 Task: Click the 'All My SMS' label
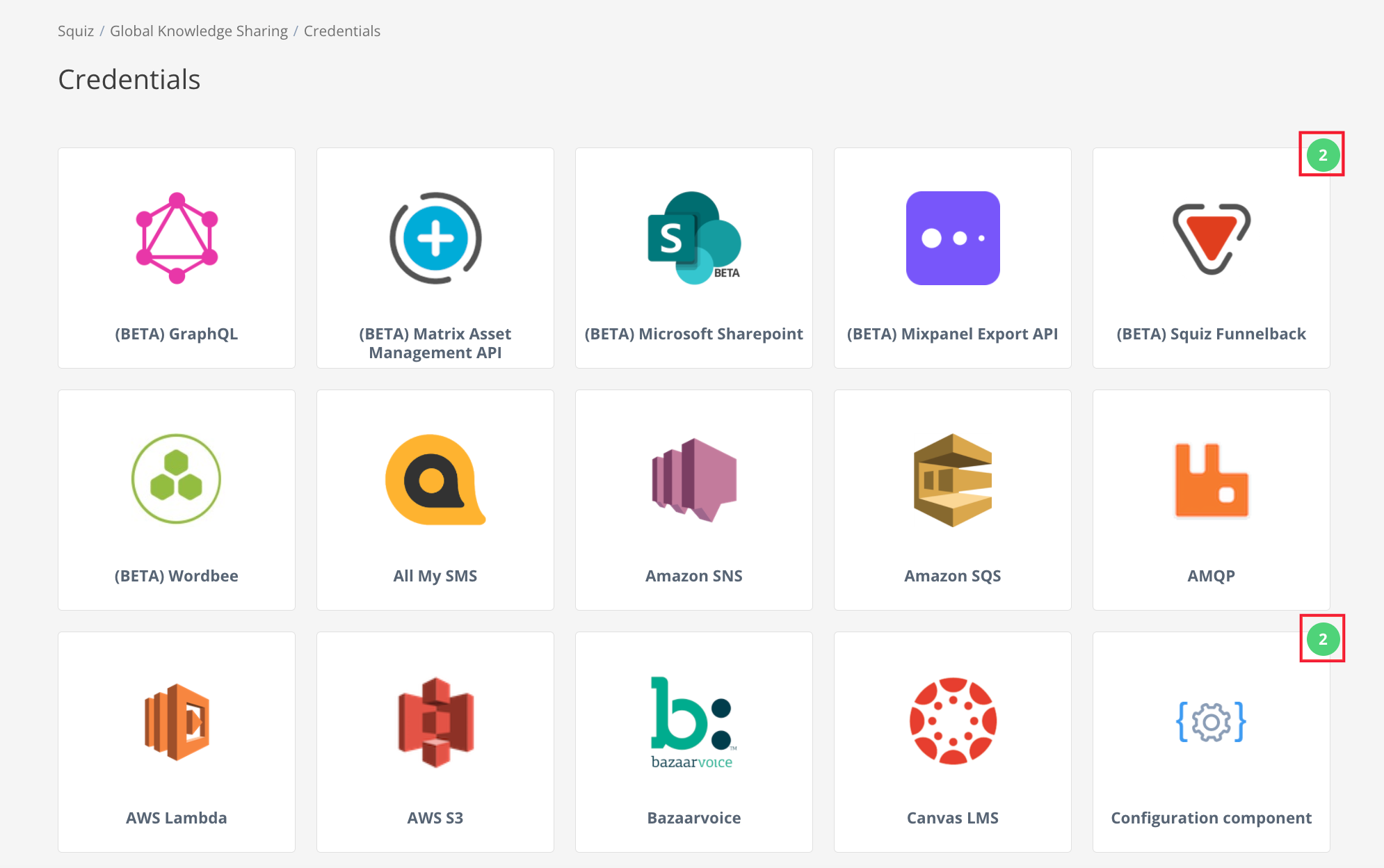click(435, 576)
